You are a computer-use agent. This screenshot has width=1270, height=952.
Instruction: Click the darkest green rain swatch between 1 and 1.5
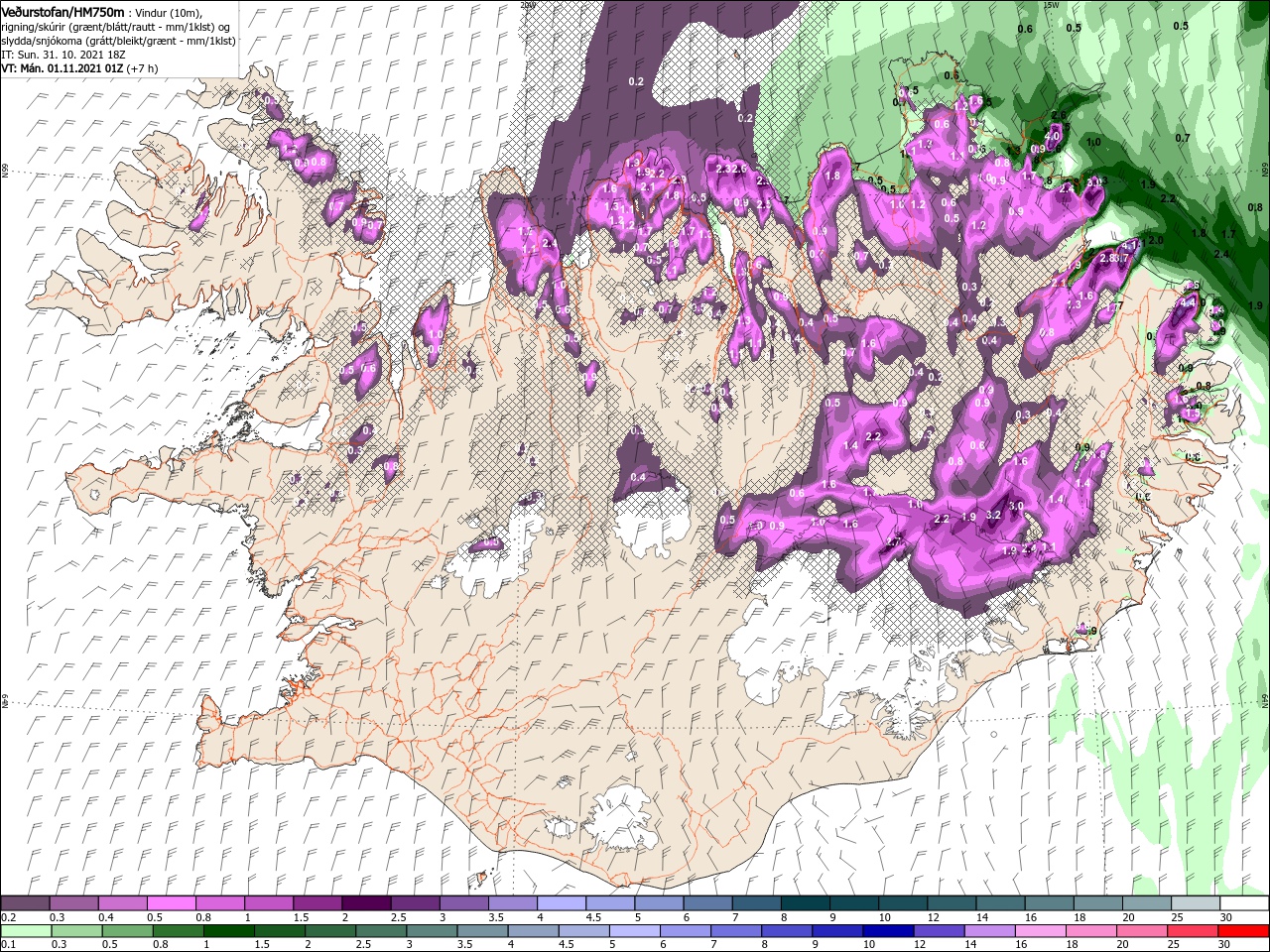pyautogui.click(x=228, y=931)
